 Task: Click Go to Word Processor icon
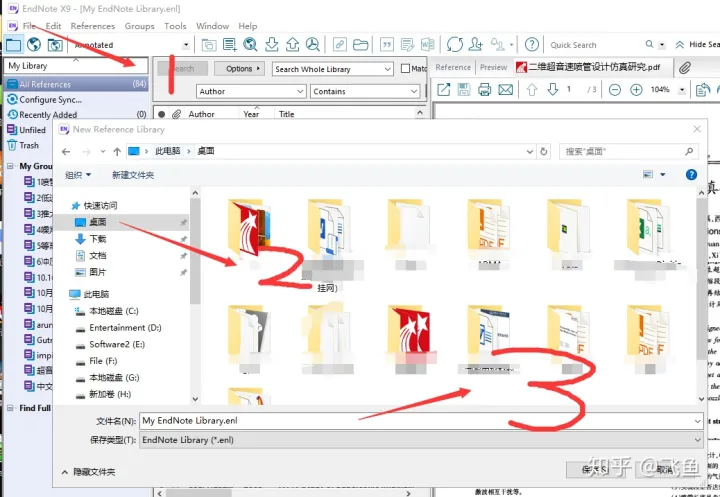click(x=427, y=45)
